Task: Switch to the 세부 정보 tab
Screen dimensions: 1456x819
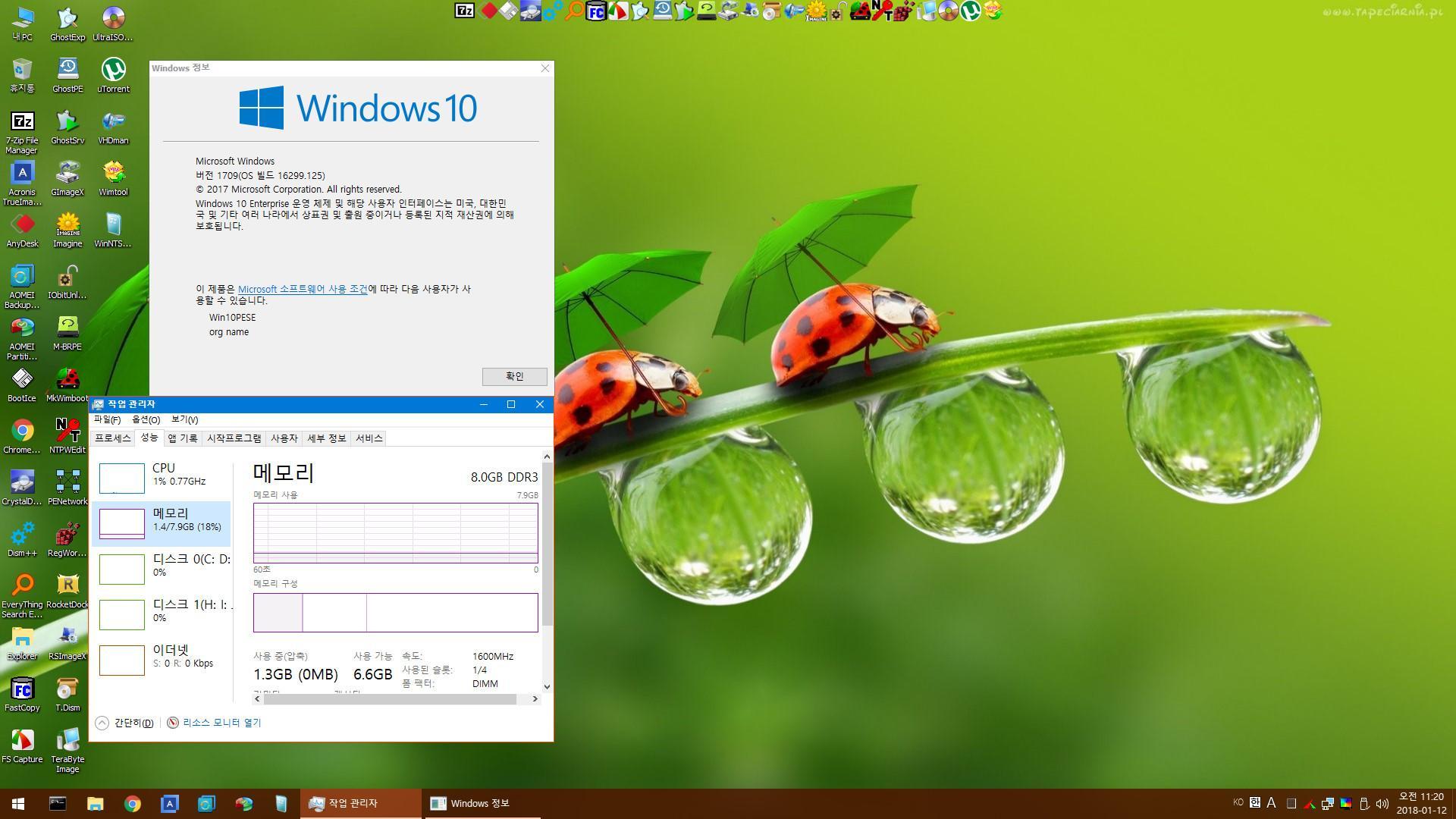Action: click(x=327, y=438)
